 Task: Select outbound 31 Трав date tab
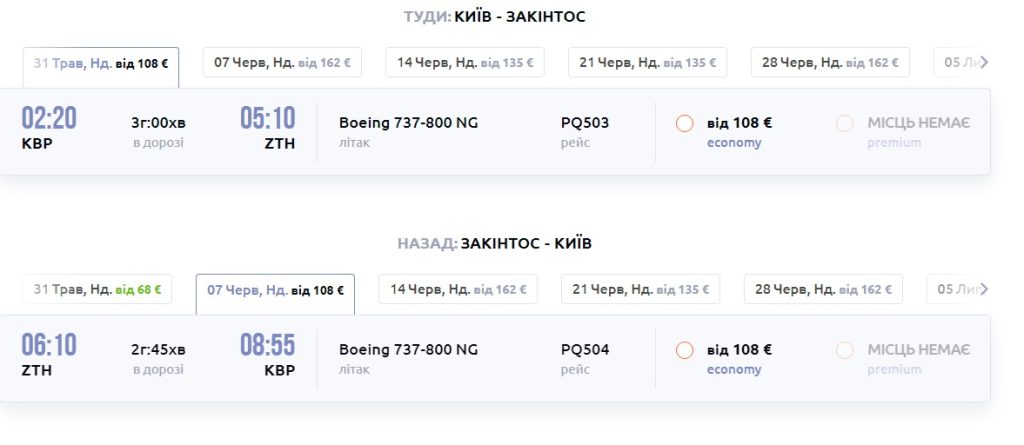click(101, 63)
